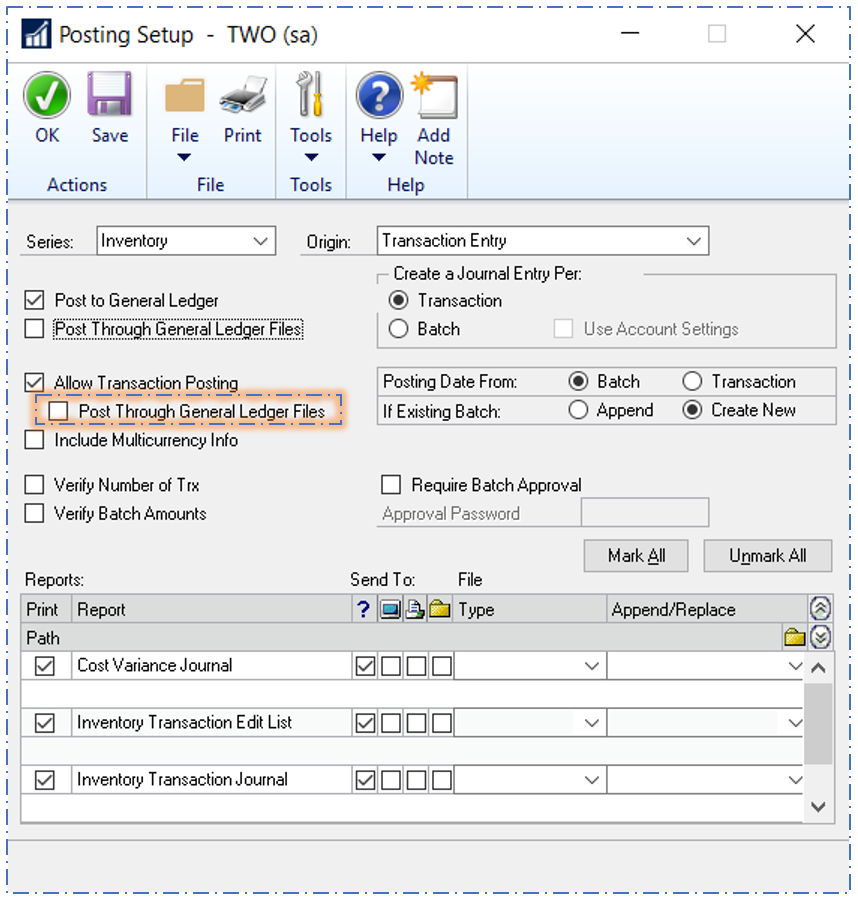Screen dimensions: 858x901
Task: Enable the highlighted Post Through General Ledger Files checkbox
Action: tap(58, 410)
